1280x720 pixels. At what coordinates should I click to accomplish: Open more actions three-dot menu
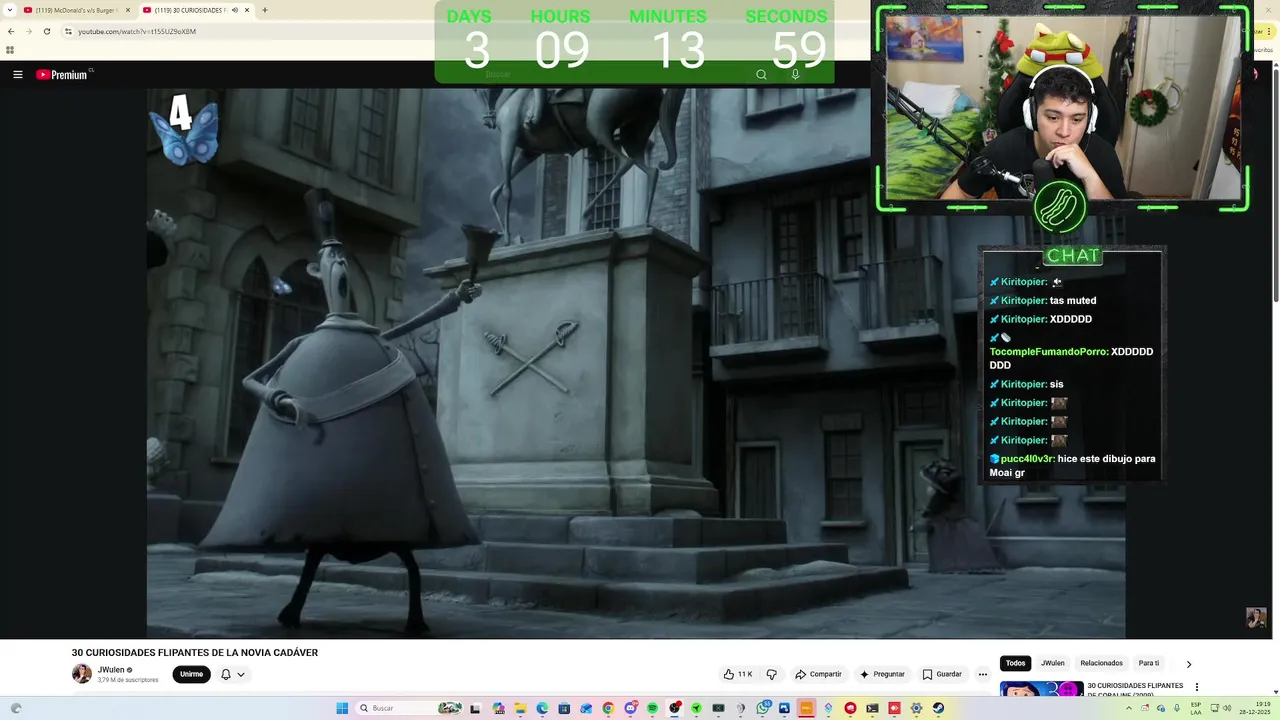[982, 674]
